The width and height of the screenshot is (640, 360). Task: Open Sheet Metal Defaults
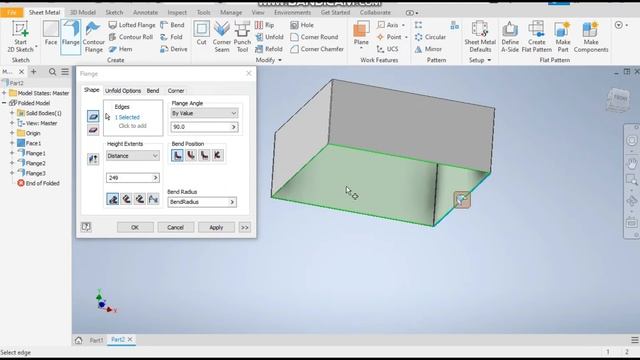tap(480, 37)
